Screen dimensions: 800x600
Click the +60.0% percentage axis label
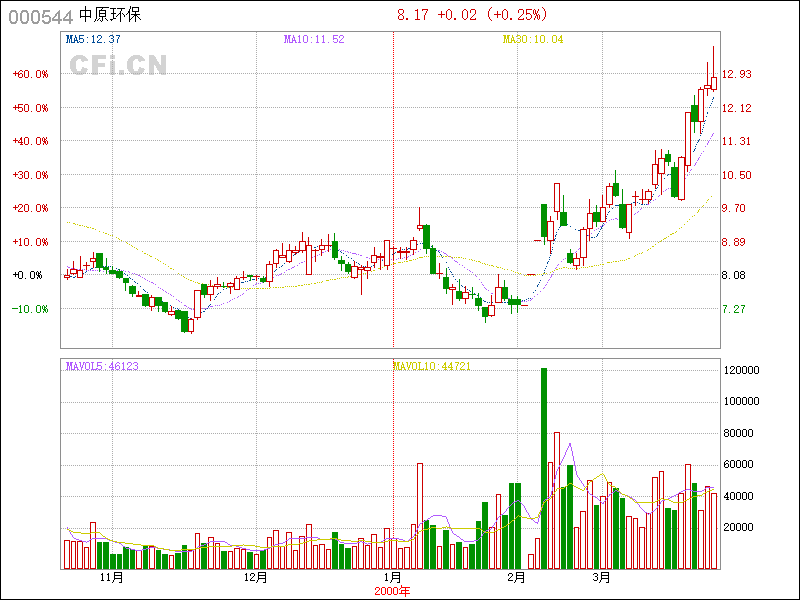[31, 74]
